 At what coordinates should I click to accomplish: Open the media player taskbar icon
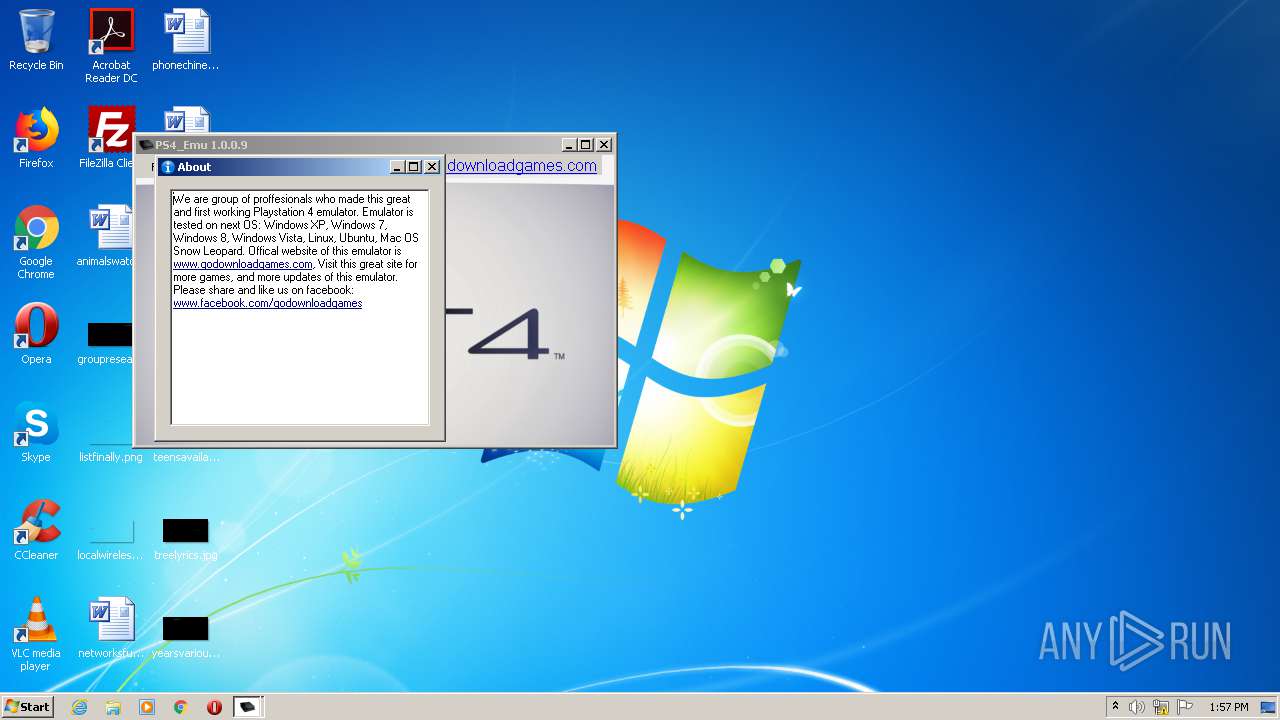tap(147, 707)
